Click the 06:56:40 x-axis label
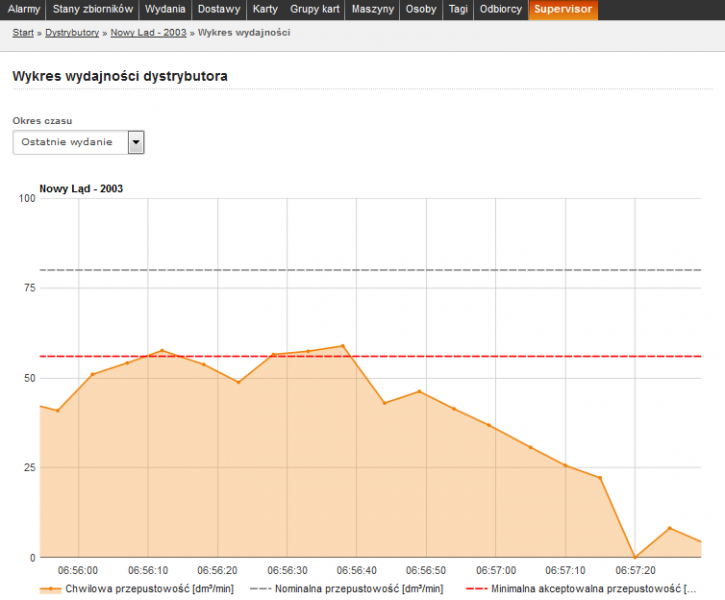725x600 pixels. point(356,570)
